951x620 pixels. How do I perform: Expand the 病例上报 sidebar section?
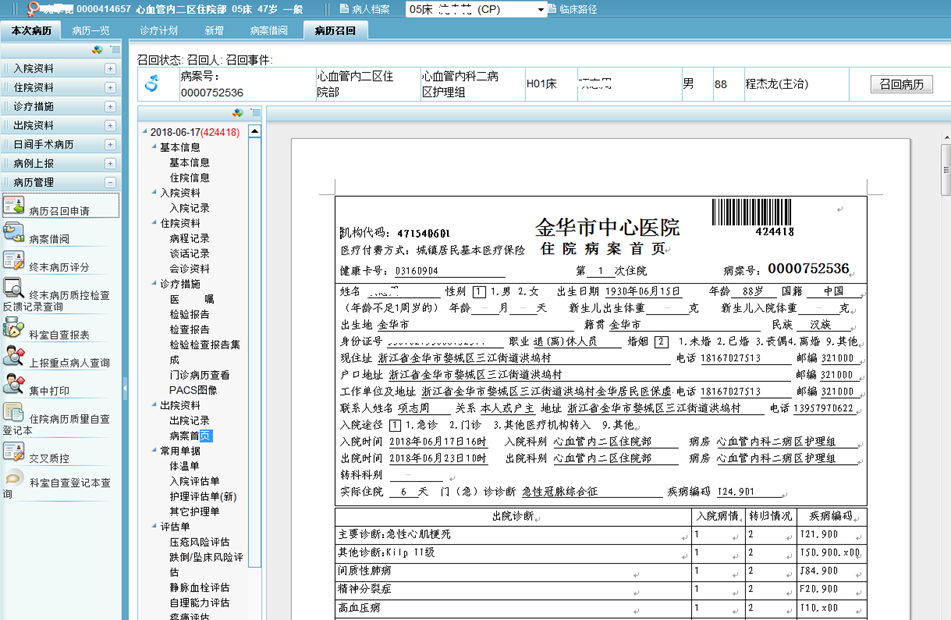tap(110, 163)
